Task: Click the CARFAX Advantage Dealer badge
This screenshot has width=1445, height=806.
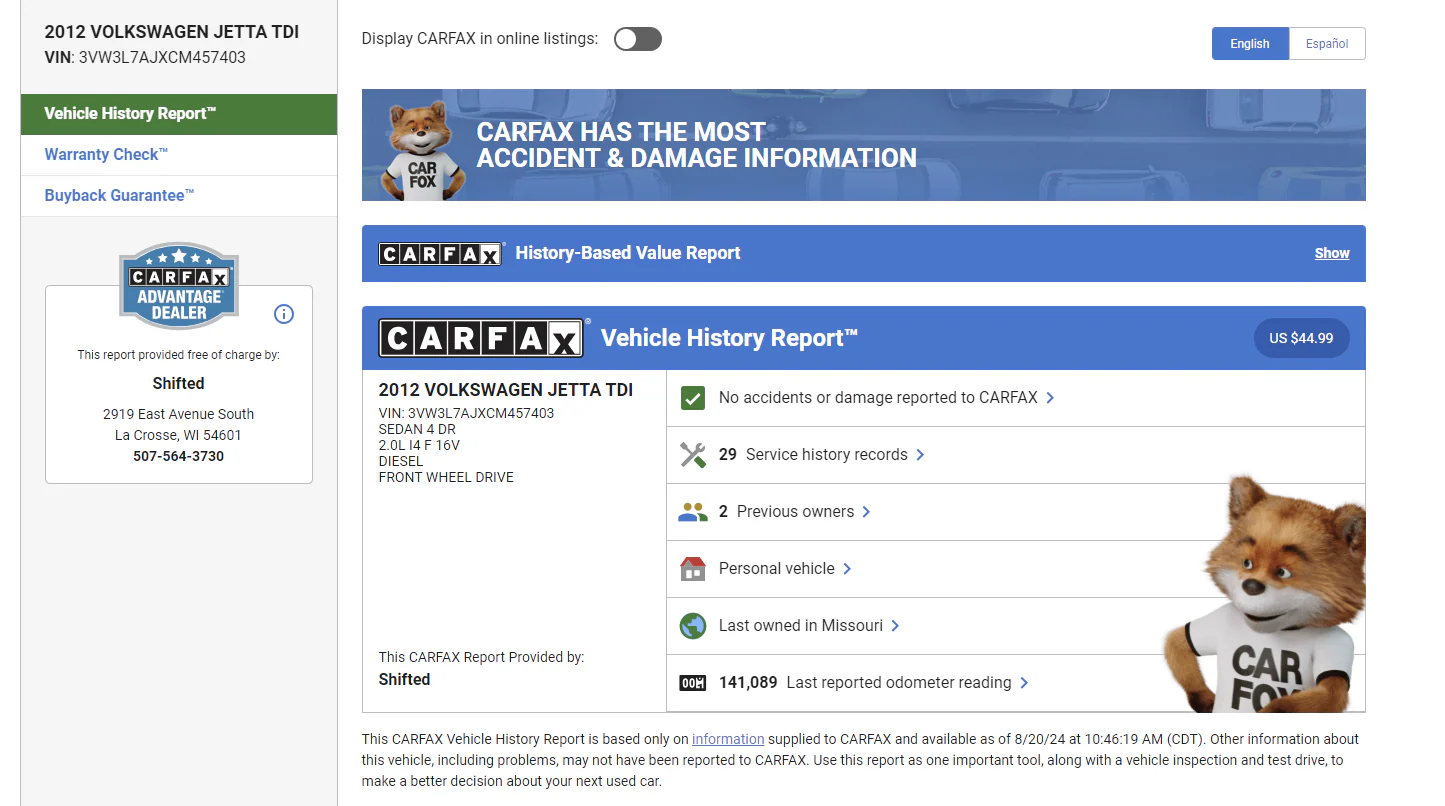Action: coord(179,285)
